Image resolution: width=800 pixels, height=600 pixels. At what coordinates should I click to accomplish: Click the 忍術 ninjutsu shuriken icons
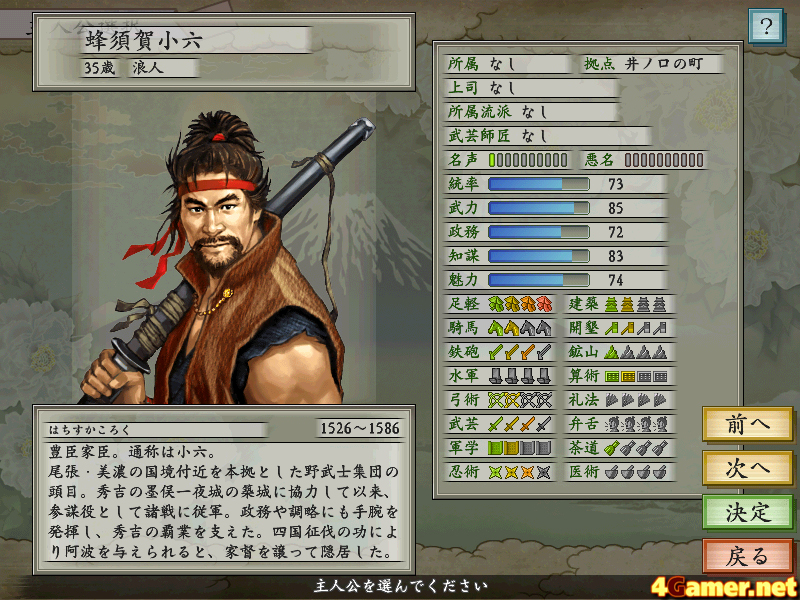pos(520,472)
